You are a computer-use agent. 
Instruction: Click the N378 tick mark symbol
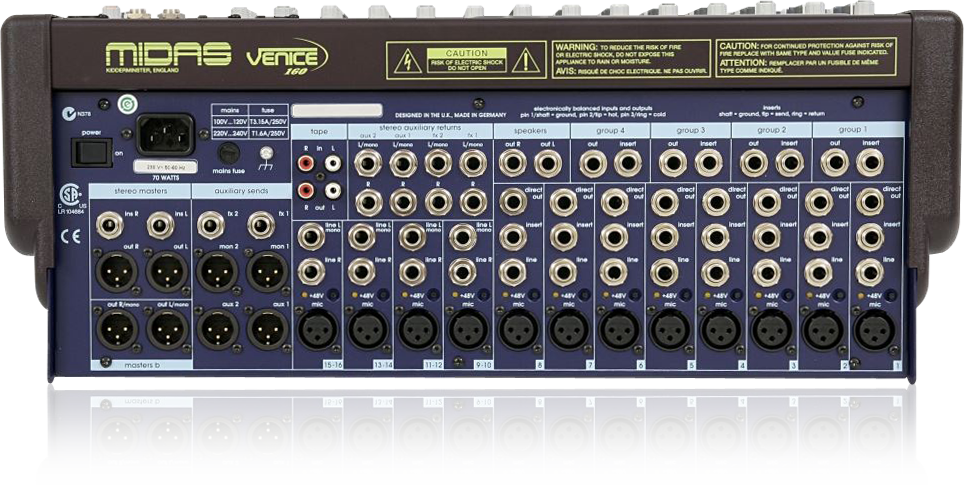coord(69,114)
